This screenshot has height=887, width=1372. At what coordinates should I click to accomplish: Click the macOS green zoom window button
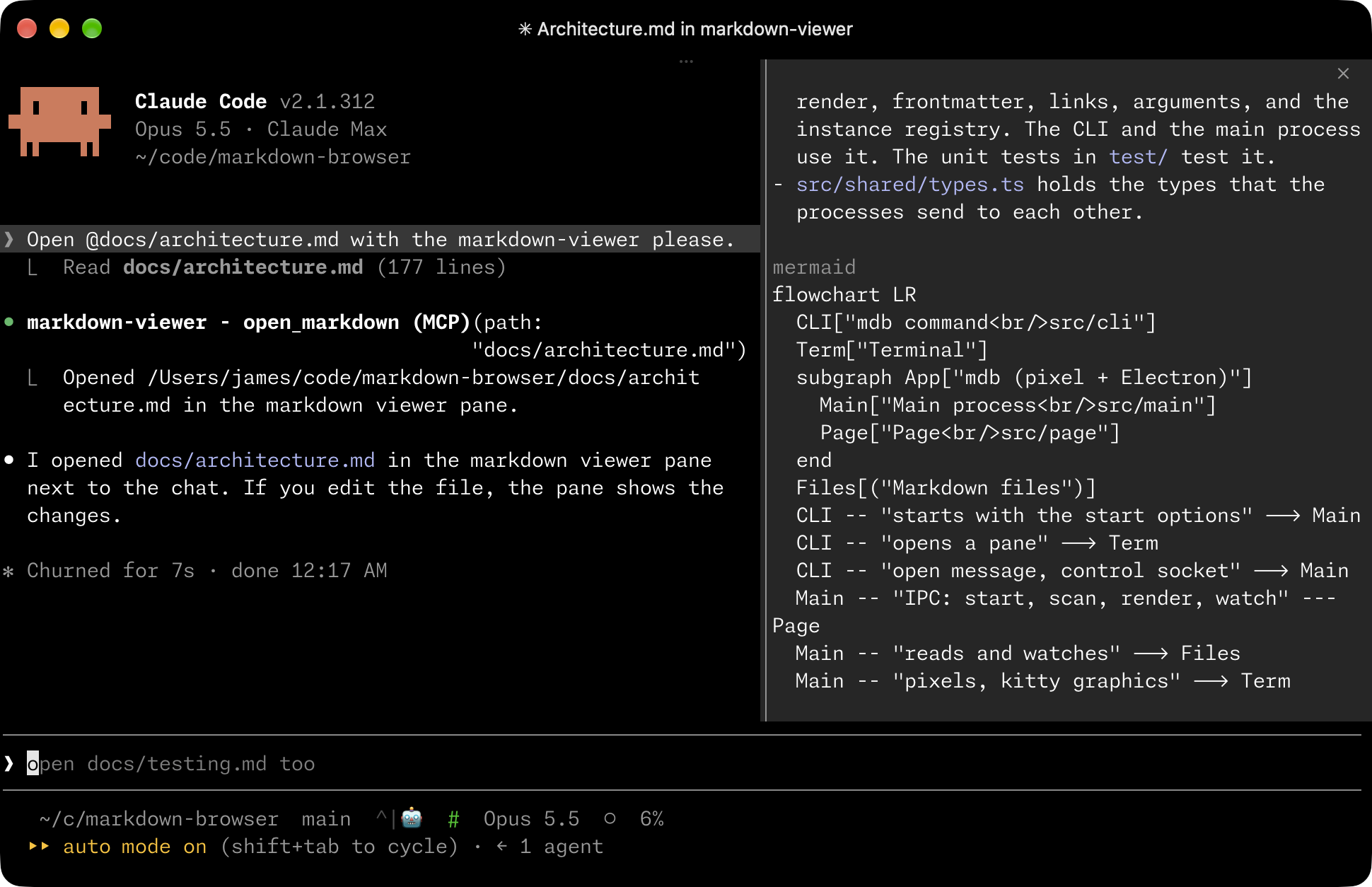point(92,28)
